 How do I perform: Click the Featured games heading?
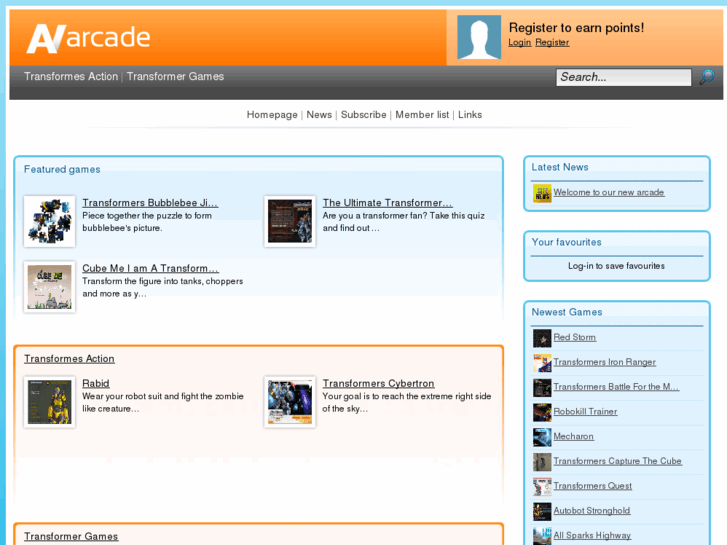(62, 169)
